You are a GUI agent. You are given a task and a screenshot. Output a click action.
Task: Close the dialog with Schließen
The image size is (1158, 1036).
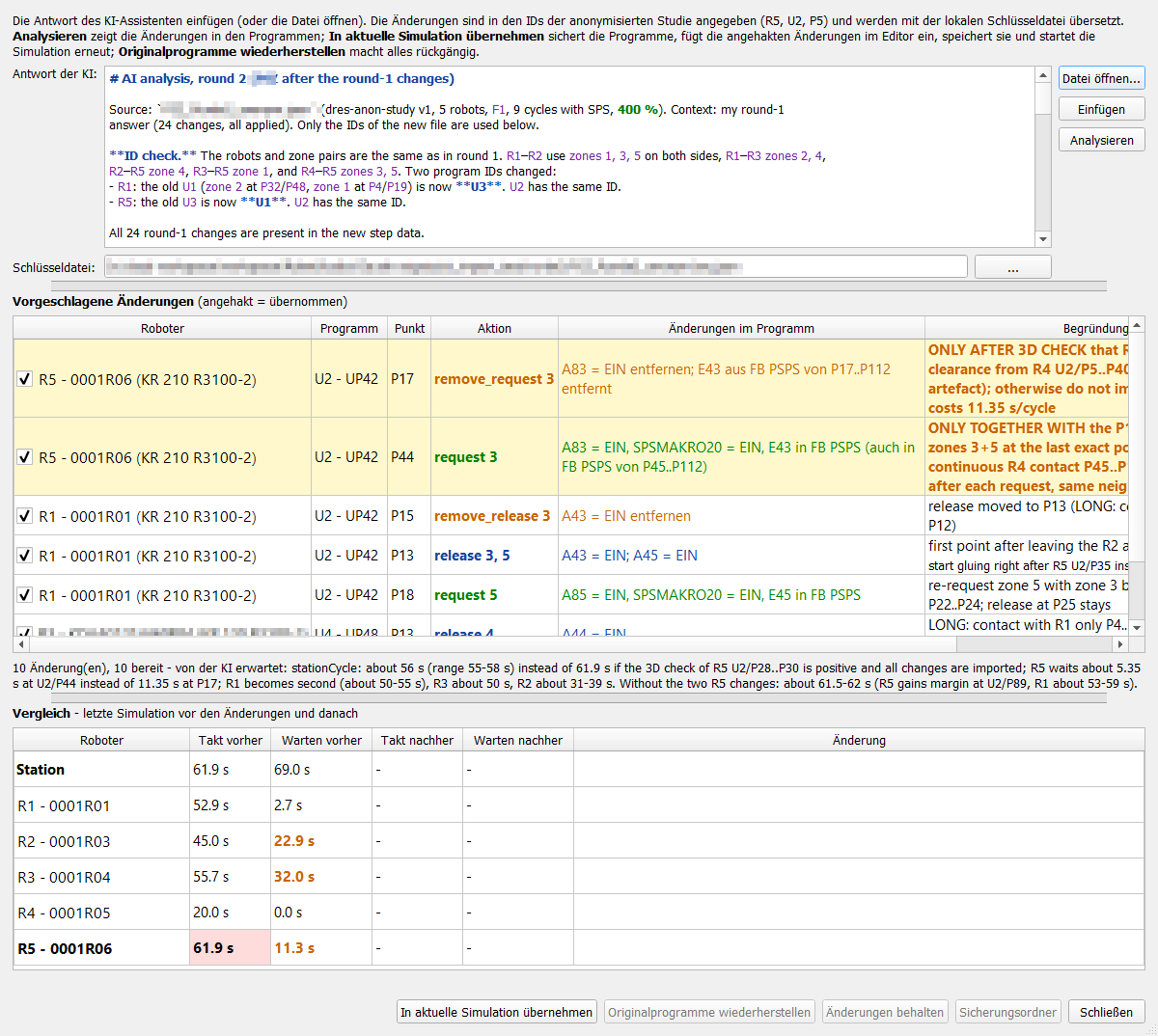(1106, 1012)
